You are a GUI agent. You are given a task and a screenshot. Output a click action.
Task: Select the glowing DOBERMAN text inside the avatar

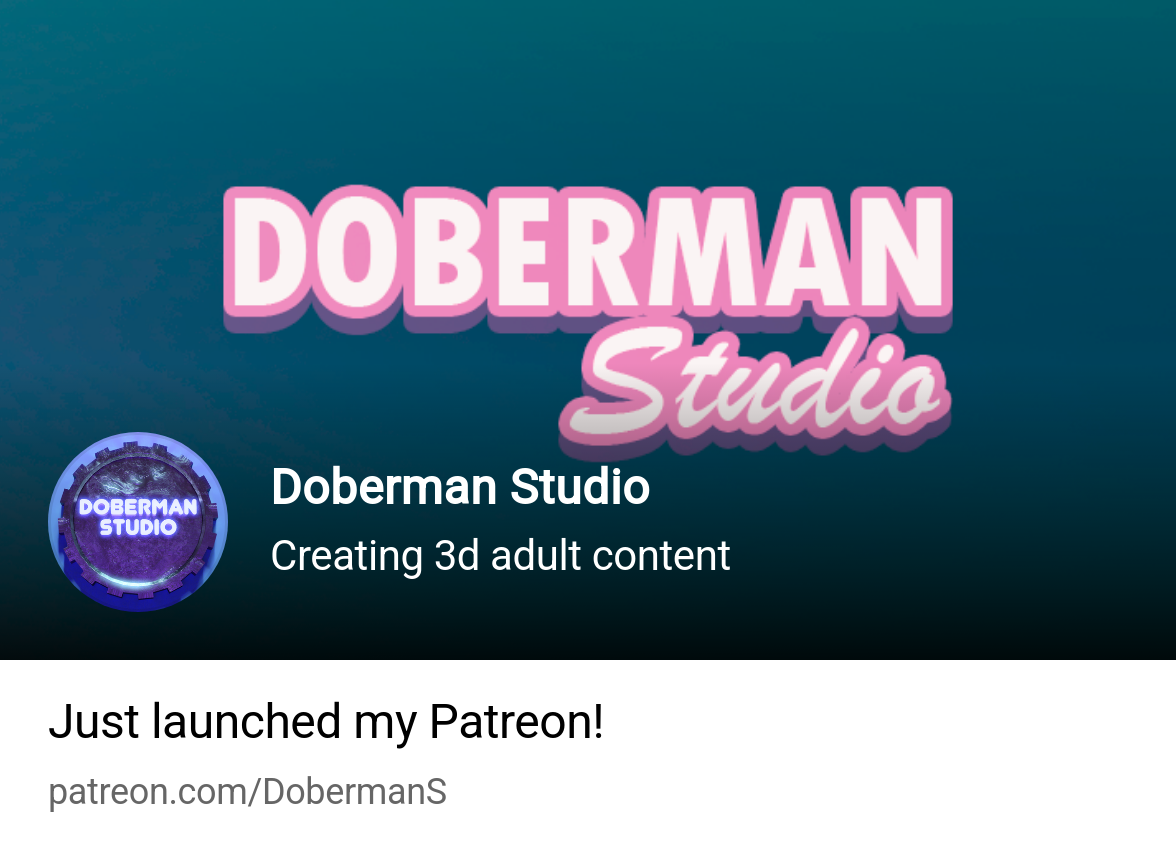138,507
